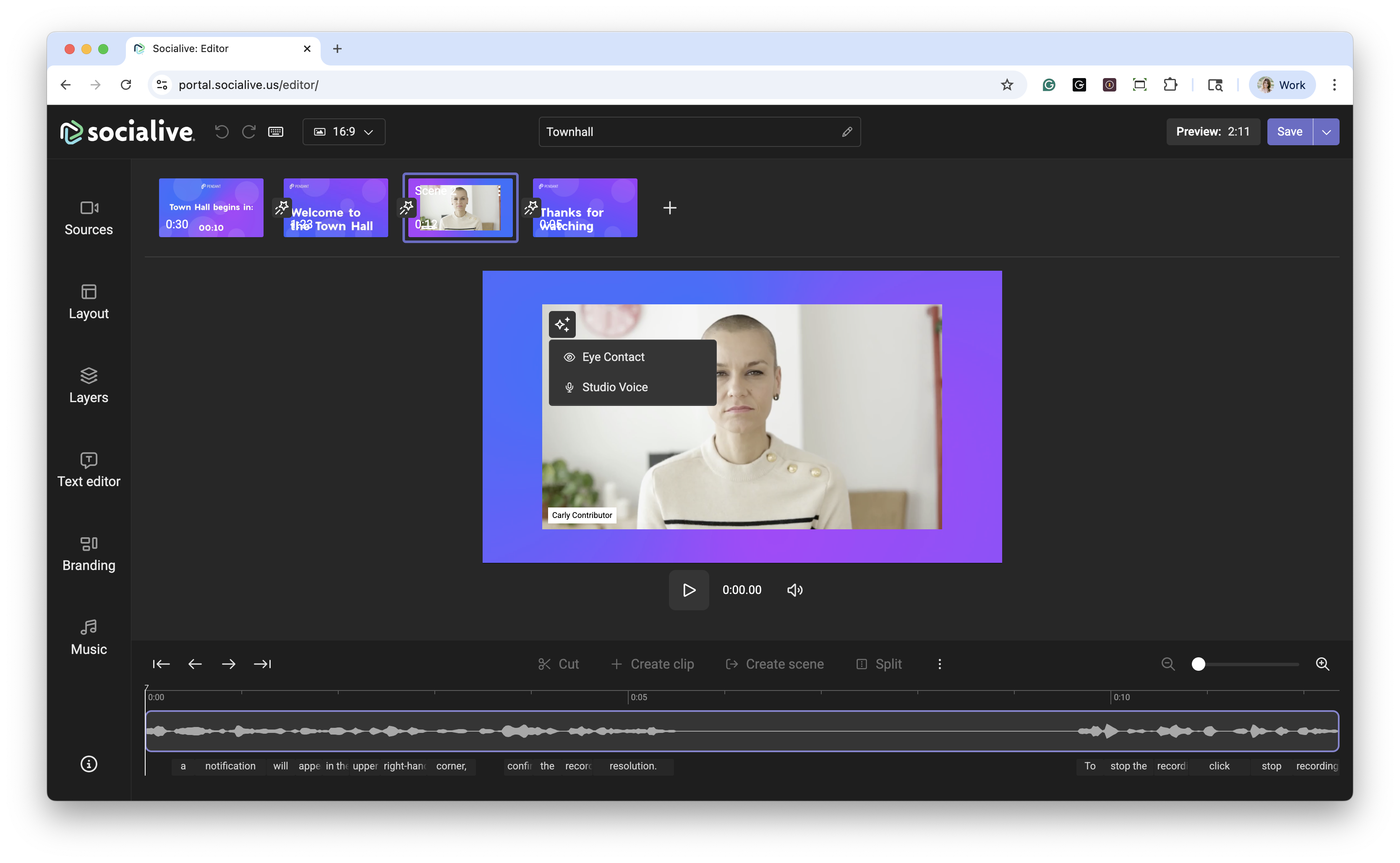Screen dimensions: 1400x863
Task: Open timeline more options menu
Action: click(940, 664)
